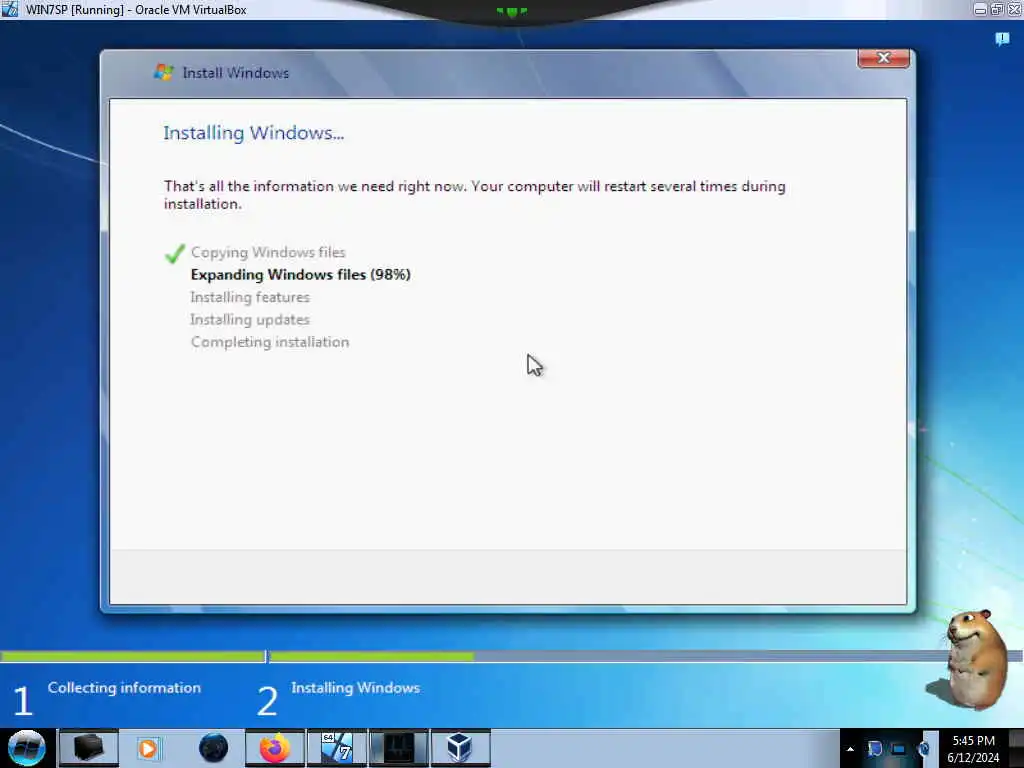Click the volume tray icon
Viewport: 1024px width, 768px height.
pyautogui.click(x=923, y=749)
